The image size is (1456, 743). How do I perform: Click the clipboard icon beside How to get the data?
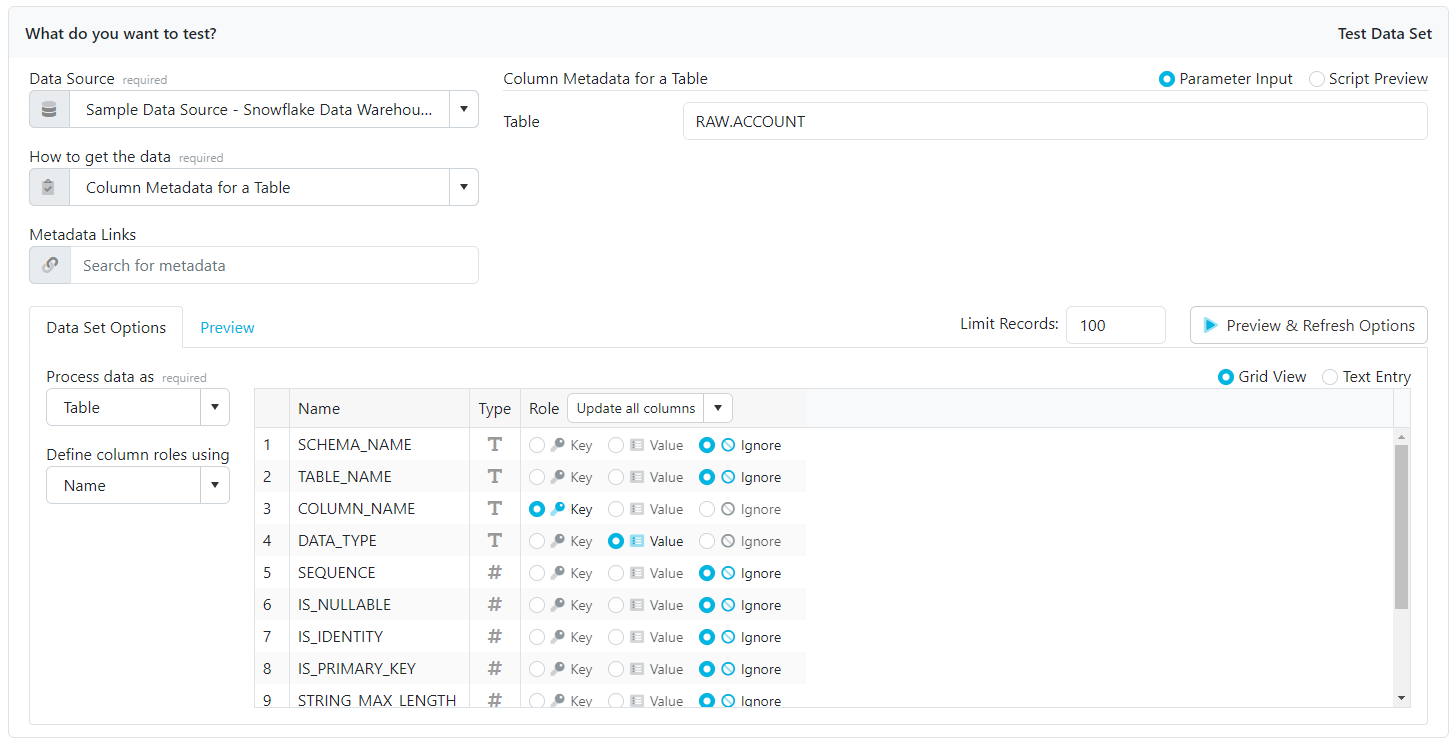(x=49, y=187)
